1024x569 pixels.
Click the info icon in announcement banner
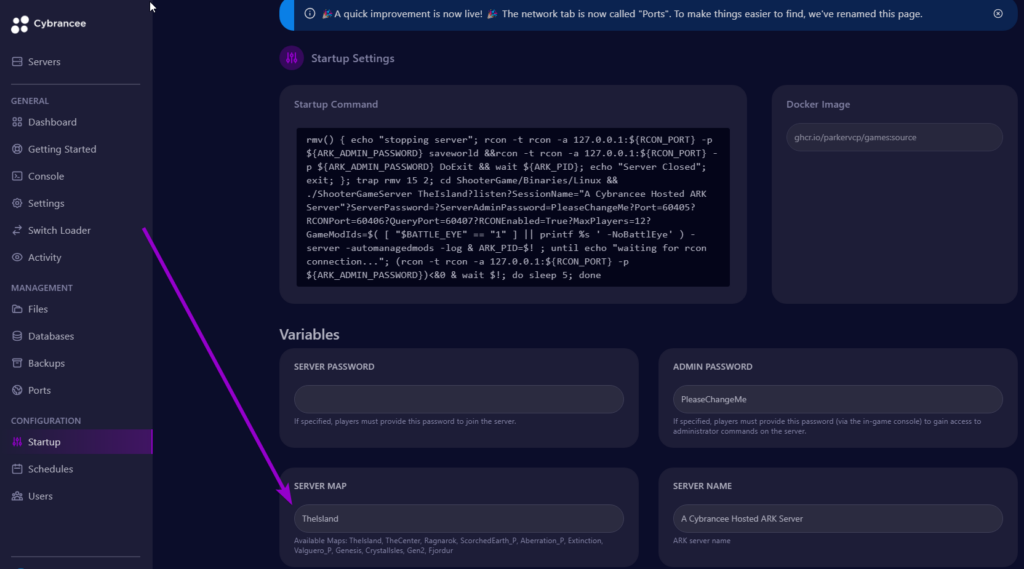[x=310, y=14]
